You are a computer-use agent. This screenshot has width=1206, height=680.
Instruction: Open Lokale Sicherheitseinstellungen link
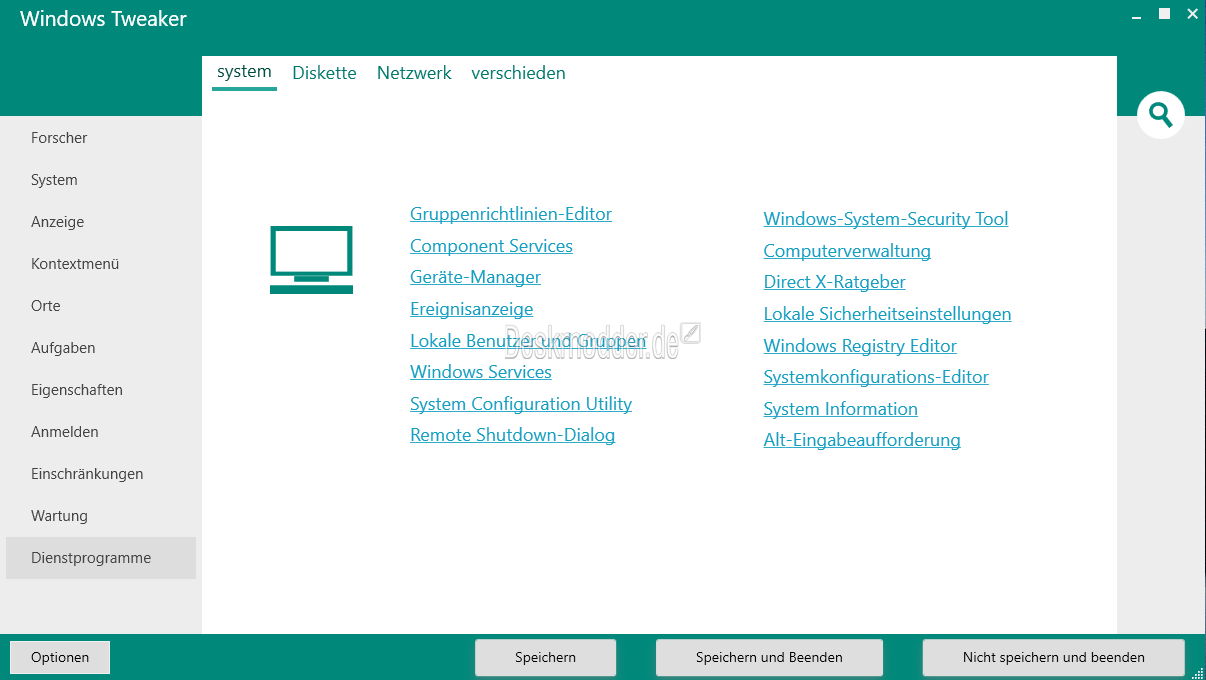coord(887,314)
